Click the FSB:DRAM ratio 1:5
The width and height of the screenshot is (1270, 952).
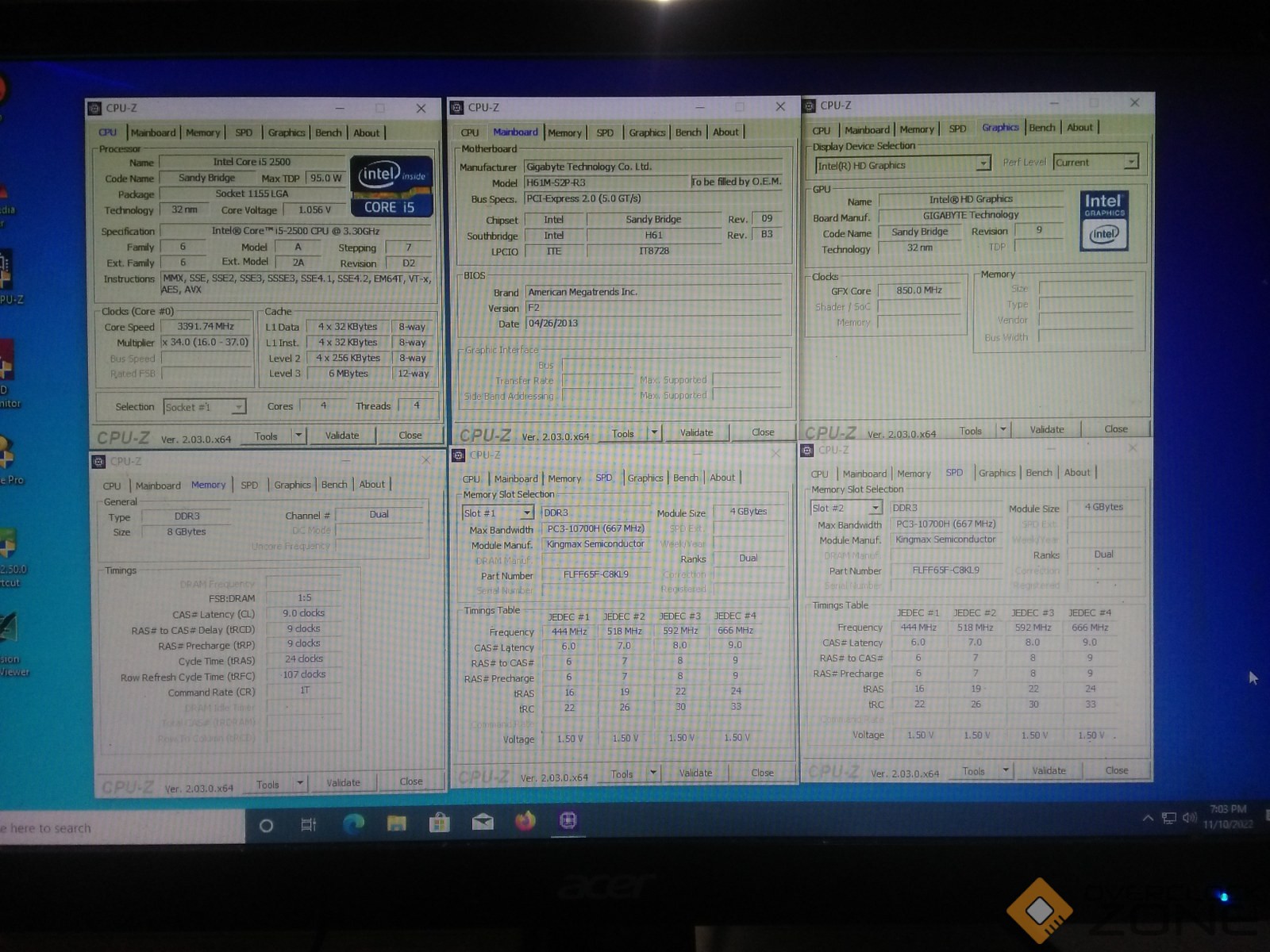click(305, 597)
